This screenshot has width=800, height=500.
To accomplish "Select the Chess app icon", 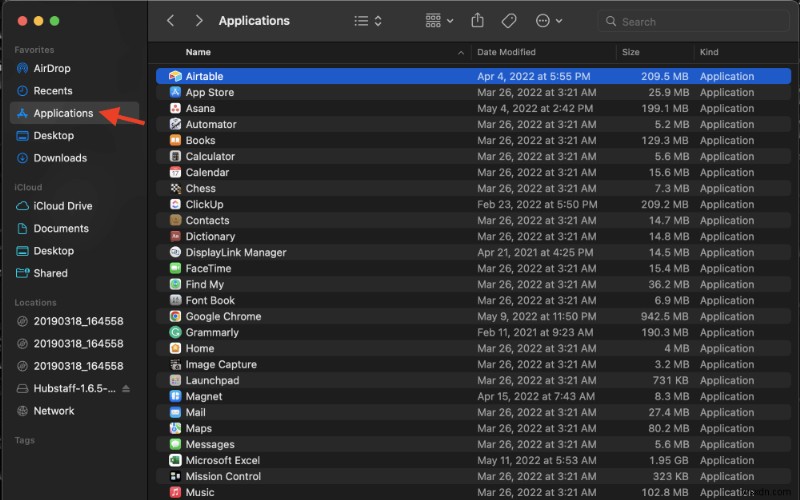I will (x=175, y=188).
